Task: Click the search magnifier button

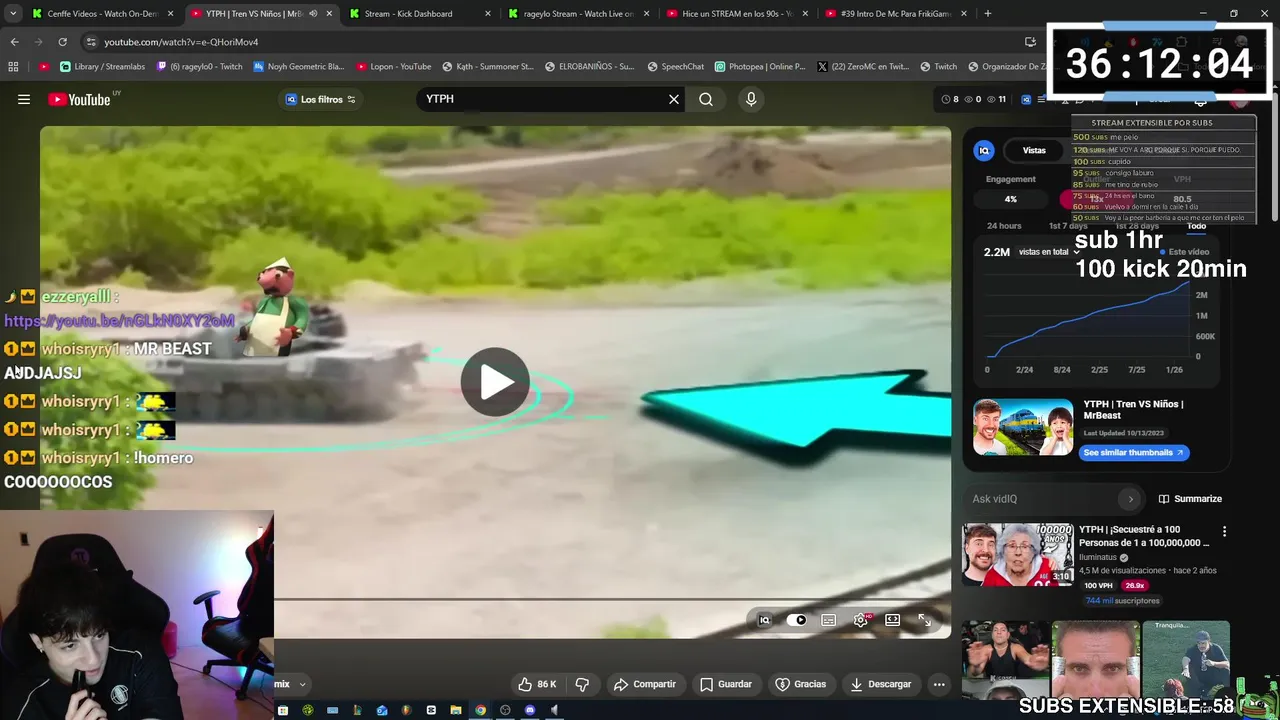Action: (706, 99)
